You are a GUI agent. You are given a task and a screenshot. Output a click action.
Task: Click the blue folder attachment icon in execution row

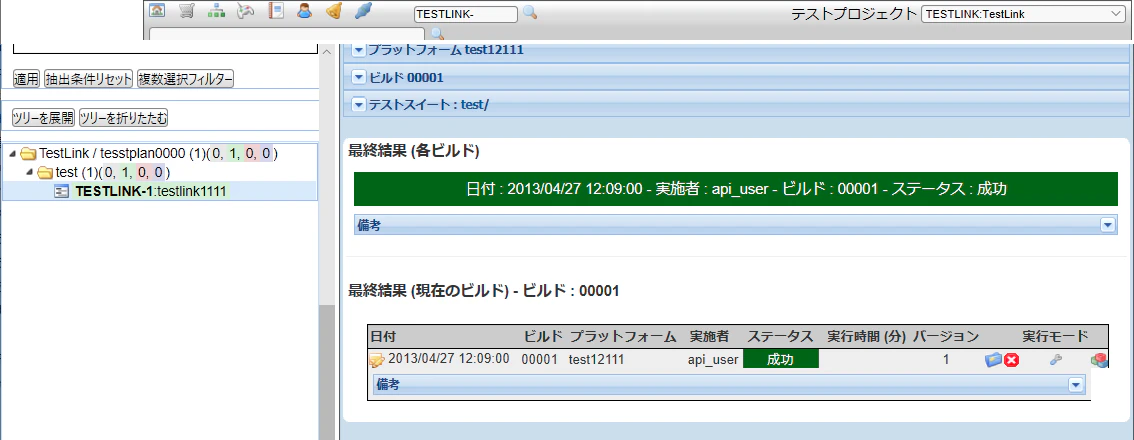pyautogui.click(x=994, y=360)
